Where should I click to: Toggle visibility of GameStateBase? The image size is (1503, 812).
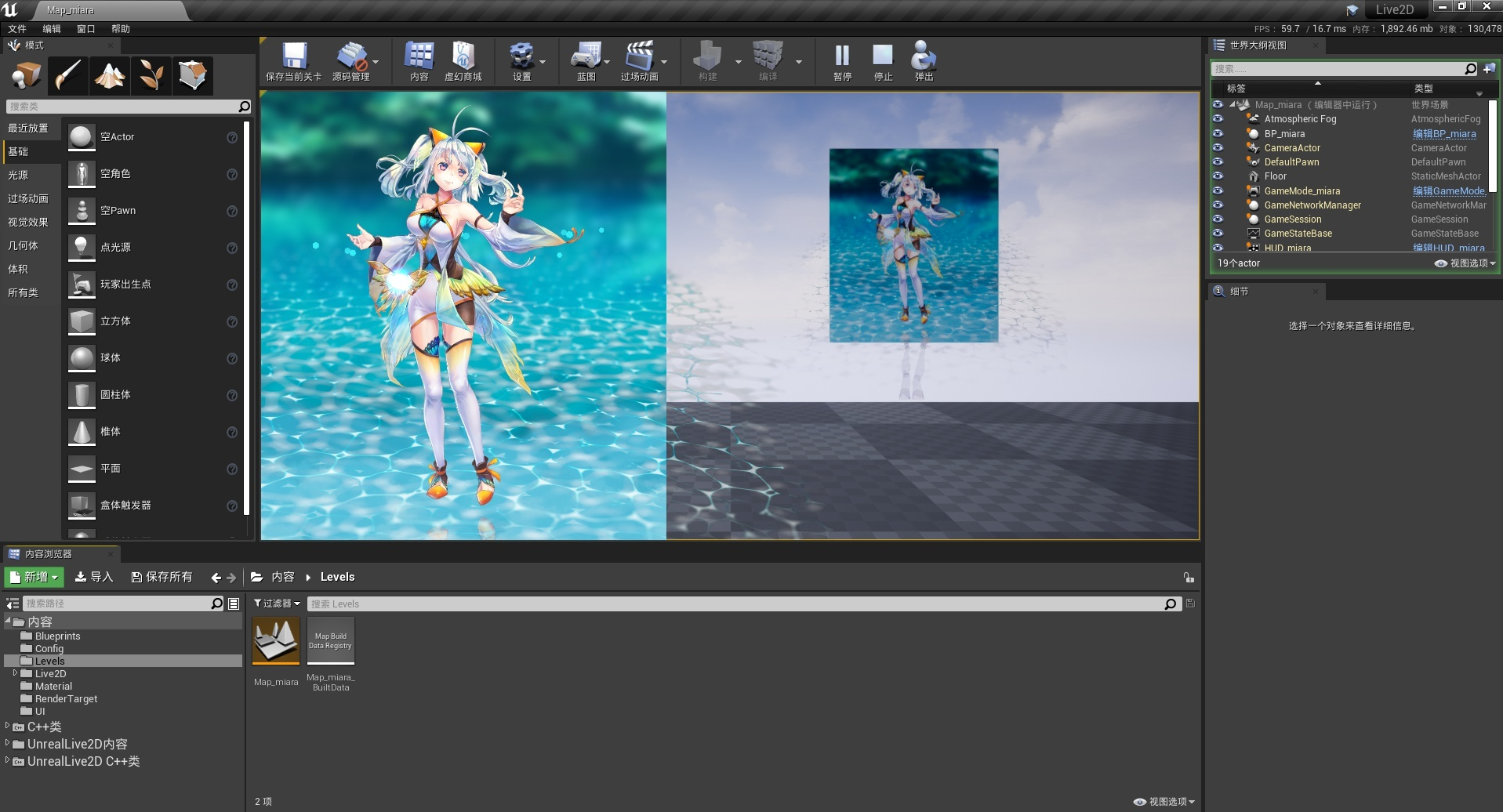pos(1218,234)
